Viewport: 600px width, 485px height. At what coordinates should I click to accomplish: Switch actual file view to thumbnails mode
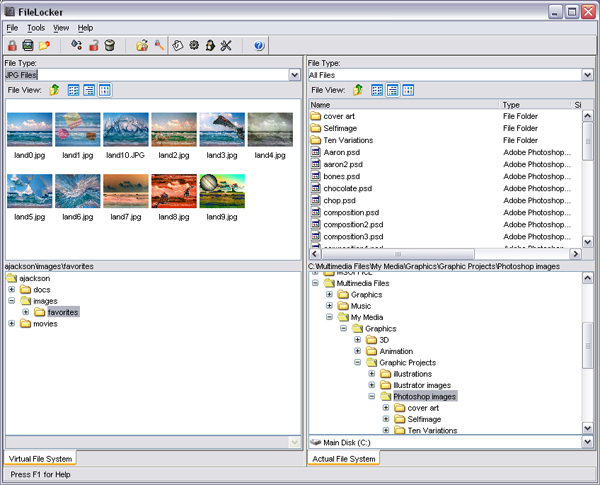tap(408, 90)
